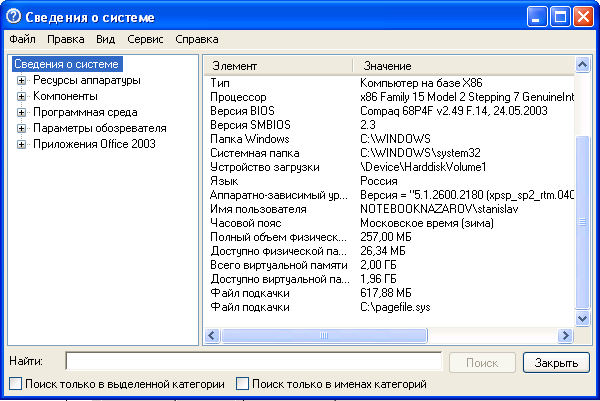Select the Сведения о системе root node
The height and width of the screenshot is (401, 600).
click(x=67, y=64)
